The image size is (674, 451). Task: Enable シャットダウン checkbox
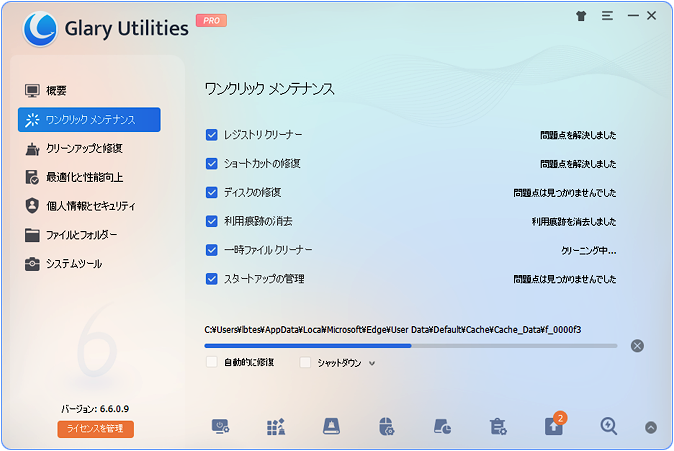(x=305, y=362)
